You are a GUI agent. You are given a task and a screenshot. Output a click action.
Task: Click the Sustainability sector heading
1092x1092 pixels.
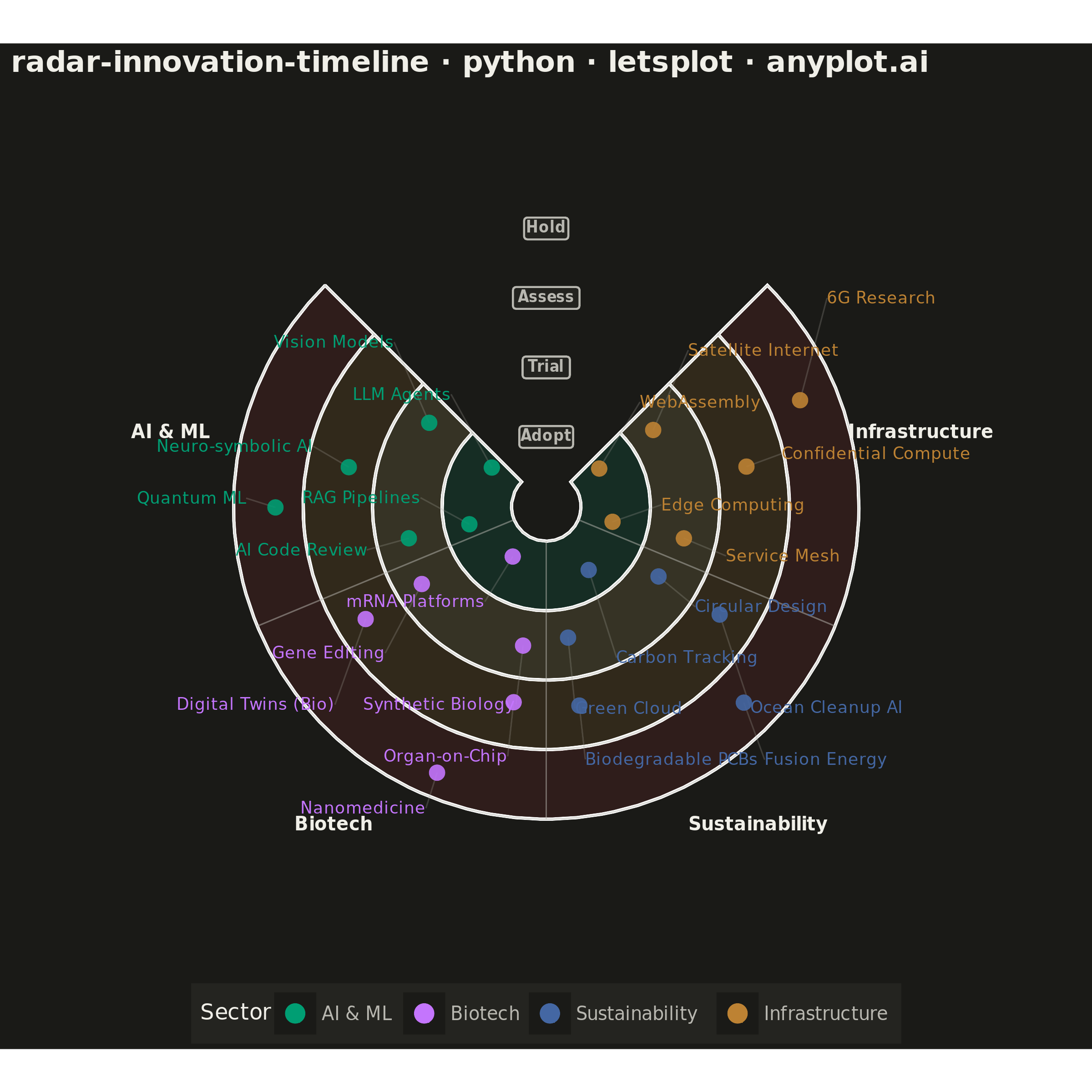pyautogui.click(x=758, y=824)
